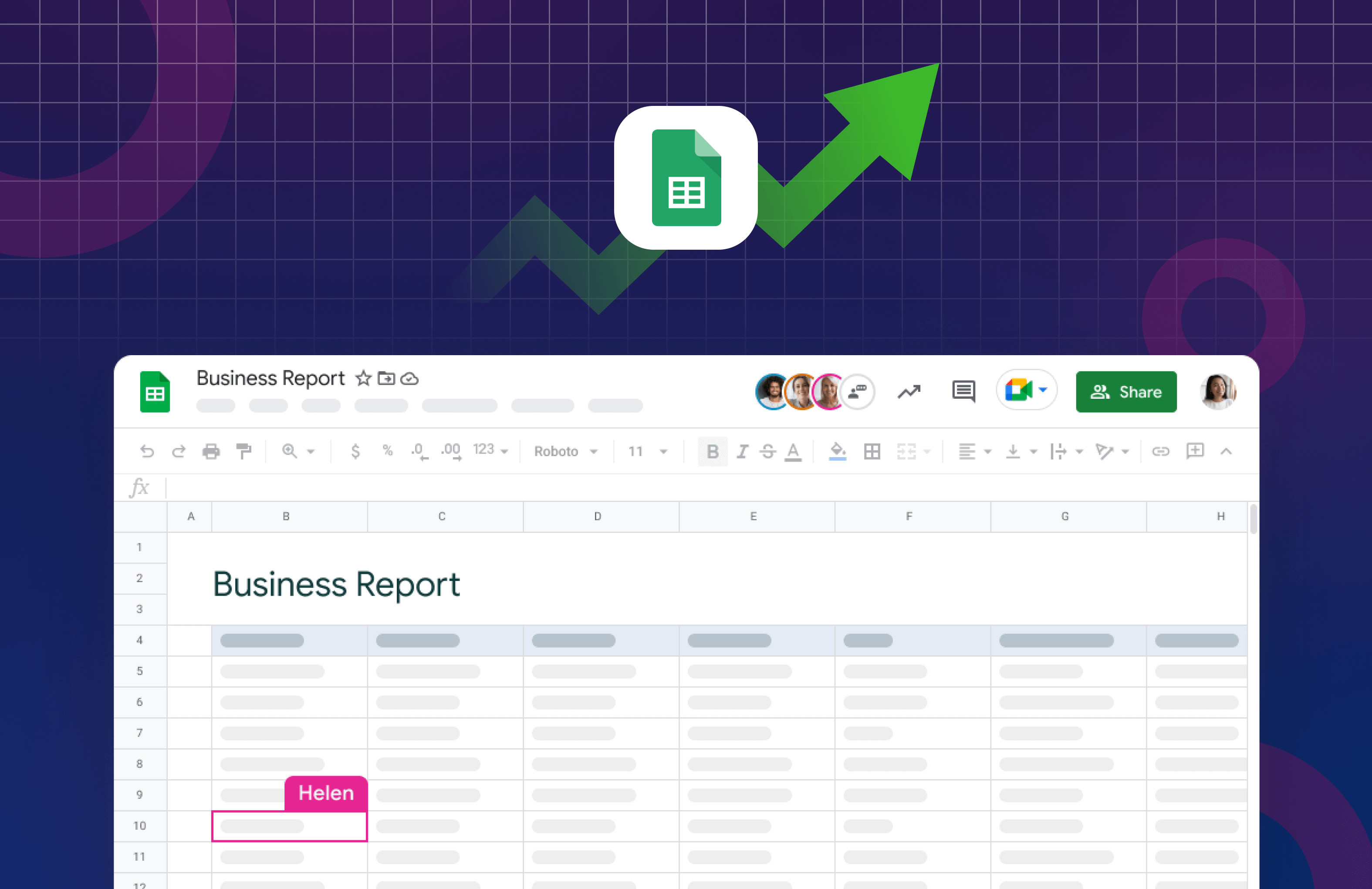Select row 10 header
Image resolution: width=1372 pixels, height=889 pixels.
(139, 826)
